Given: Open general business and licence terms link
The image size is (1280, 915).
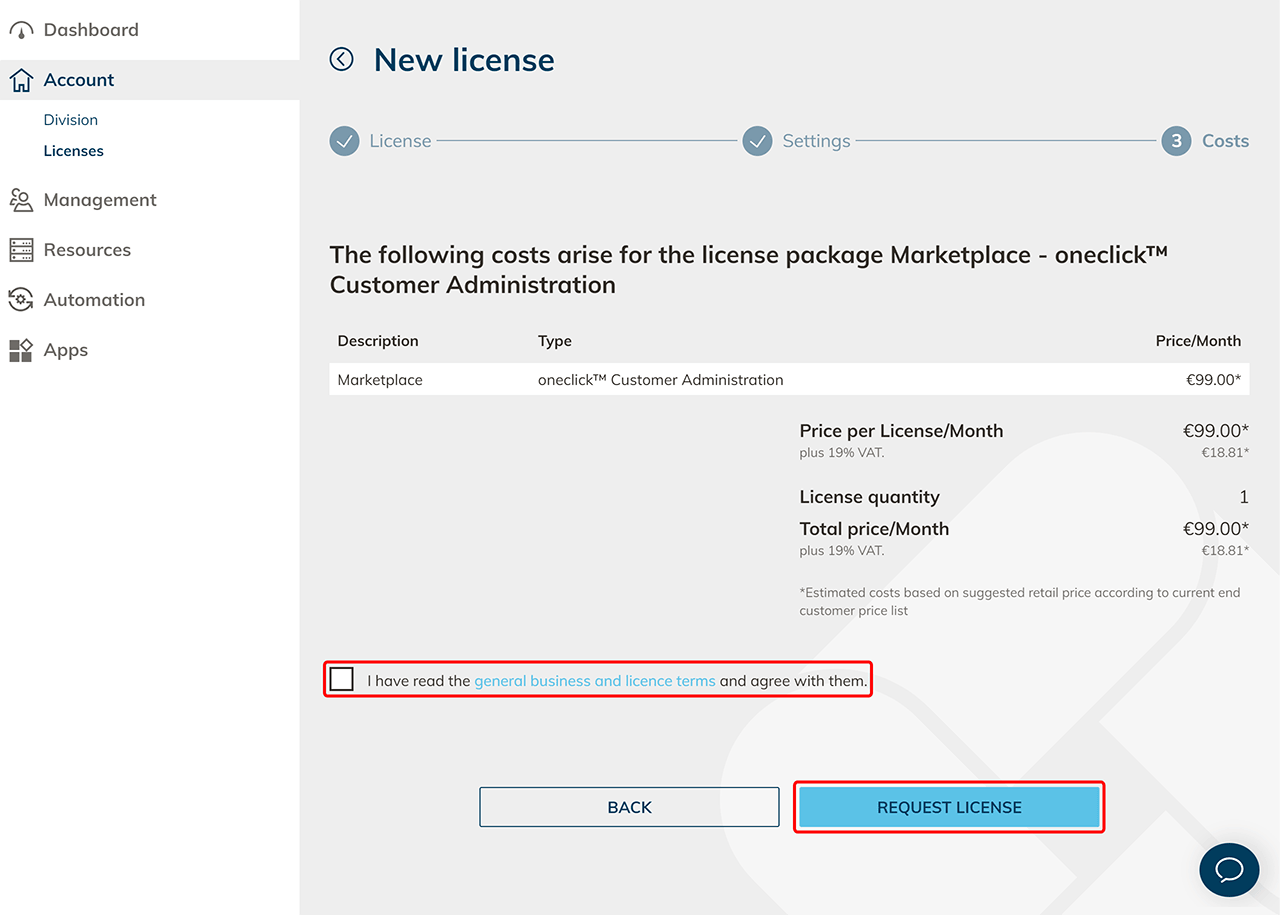Looking at the screenshot, I should (594, 681).
